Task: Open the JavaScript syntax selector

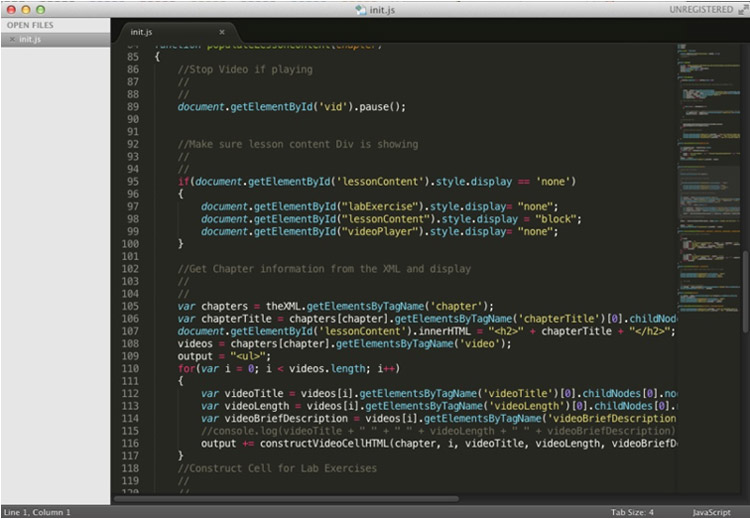Action: click(711, 512)
